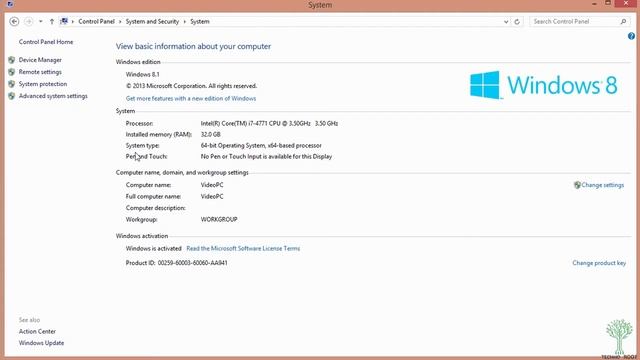The width and height of the screenshot is (640, 360).
Task: Close the System window
Action: pos(626,4)
